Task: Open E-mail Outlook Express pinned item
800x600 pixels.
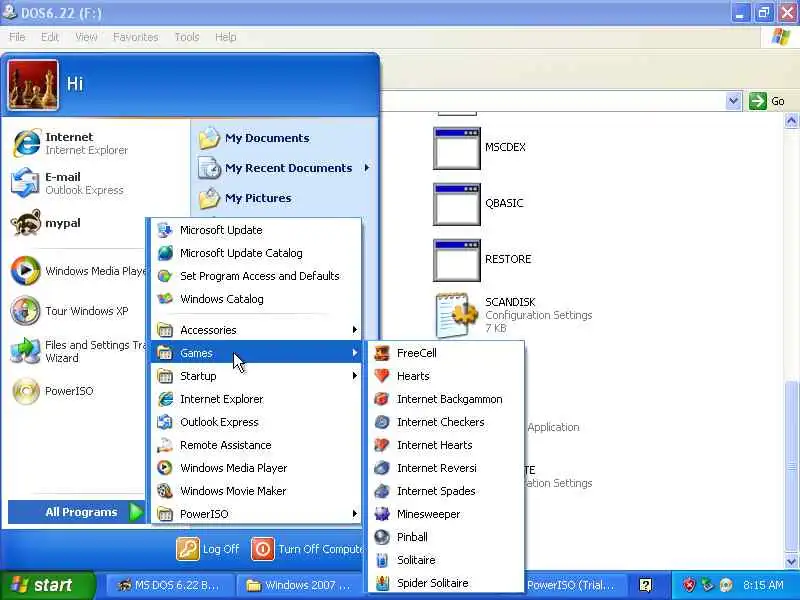Action: pyautogui.click(x=68, y=183)
